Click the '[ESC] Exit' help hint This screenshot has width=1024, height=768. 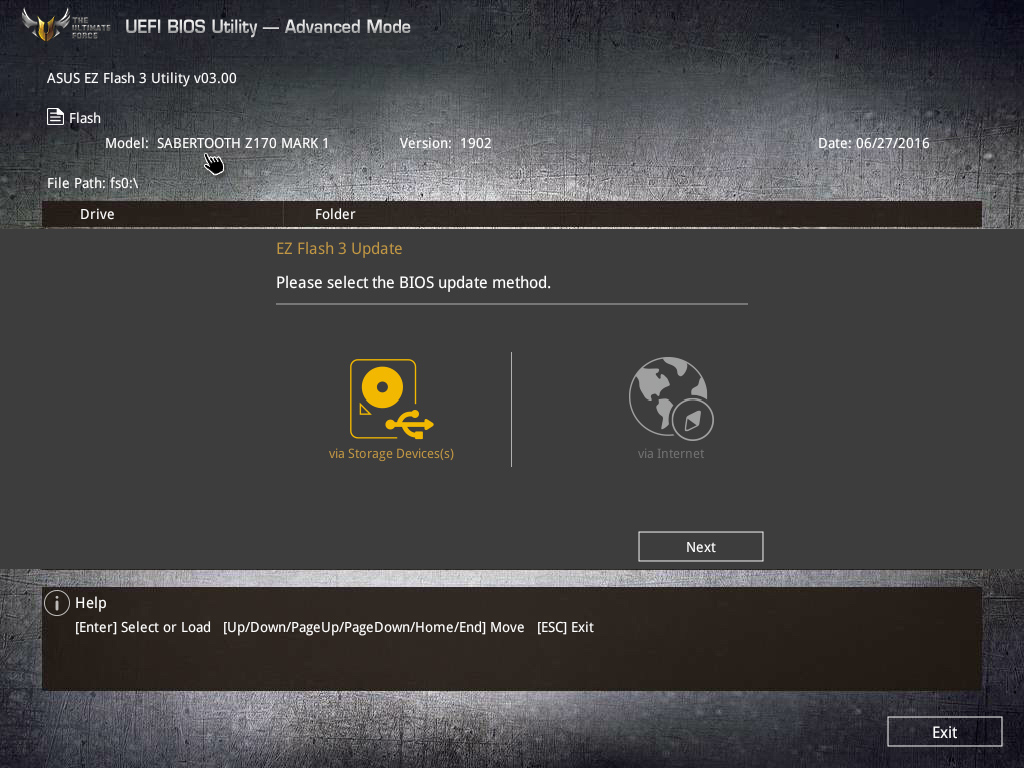click(565, 627)
